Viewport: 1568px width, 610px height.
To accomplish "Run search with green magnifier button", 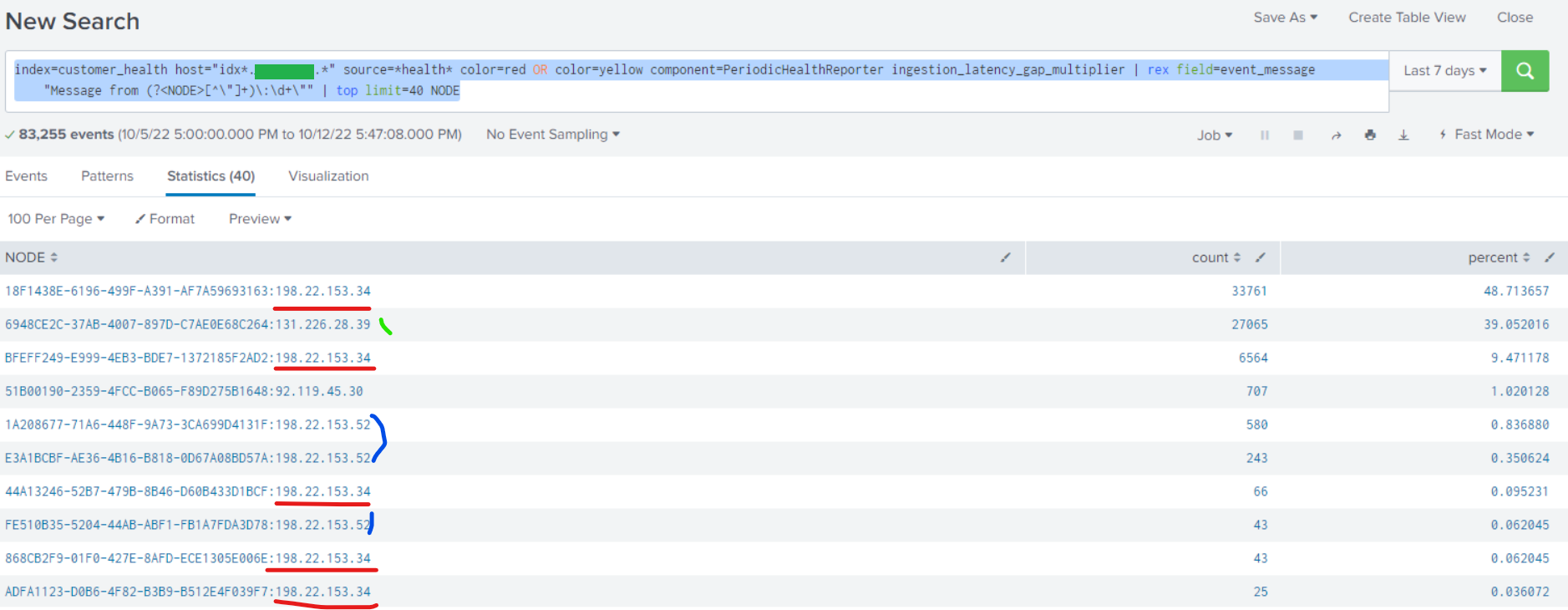I will 1525,71.
